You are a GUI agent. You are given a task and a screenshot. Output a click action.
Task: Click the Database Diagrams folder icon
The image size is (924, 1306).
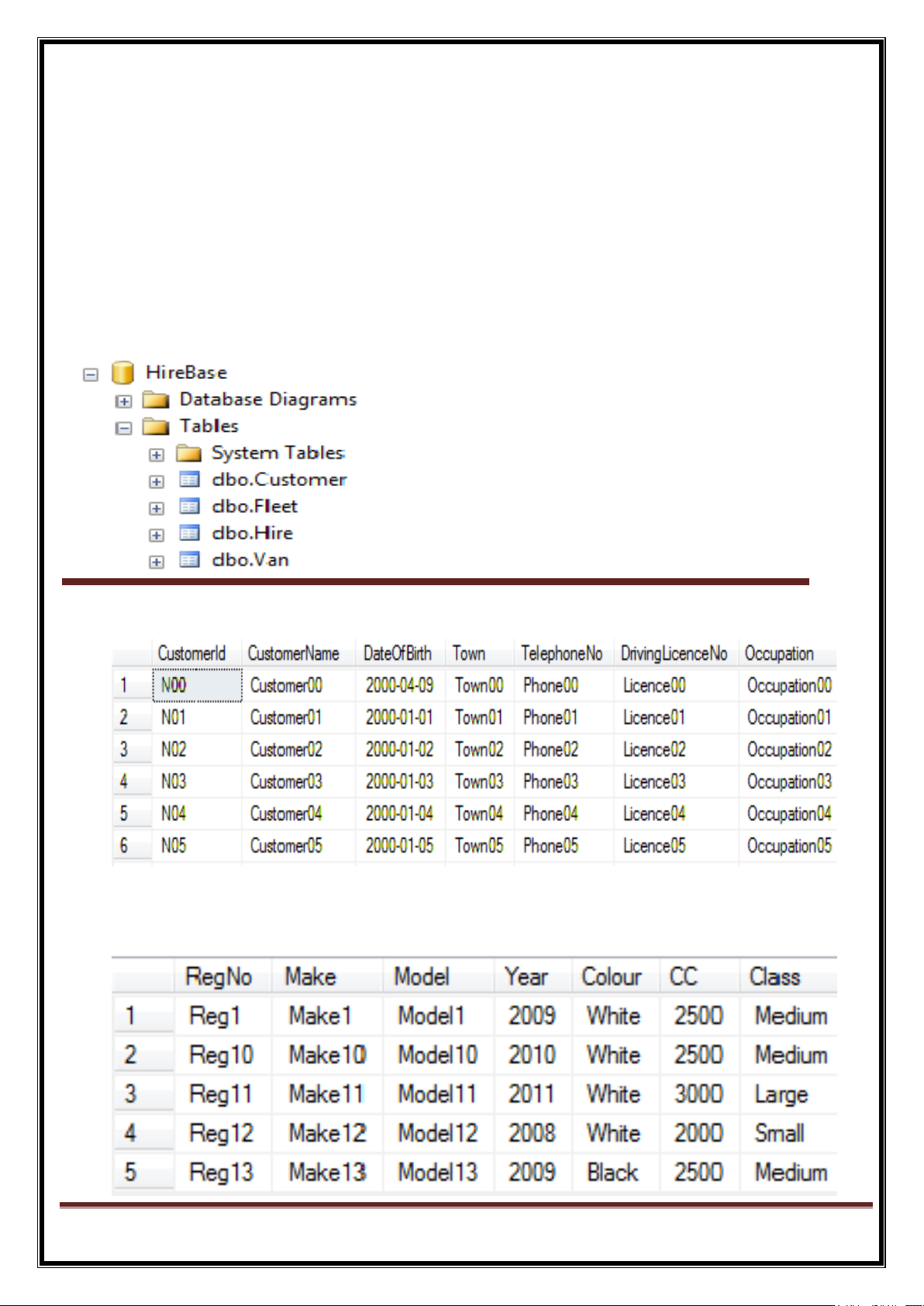click(156, 400)
